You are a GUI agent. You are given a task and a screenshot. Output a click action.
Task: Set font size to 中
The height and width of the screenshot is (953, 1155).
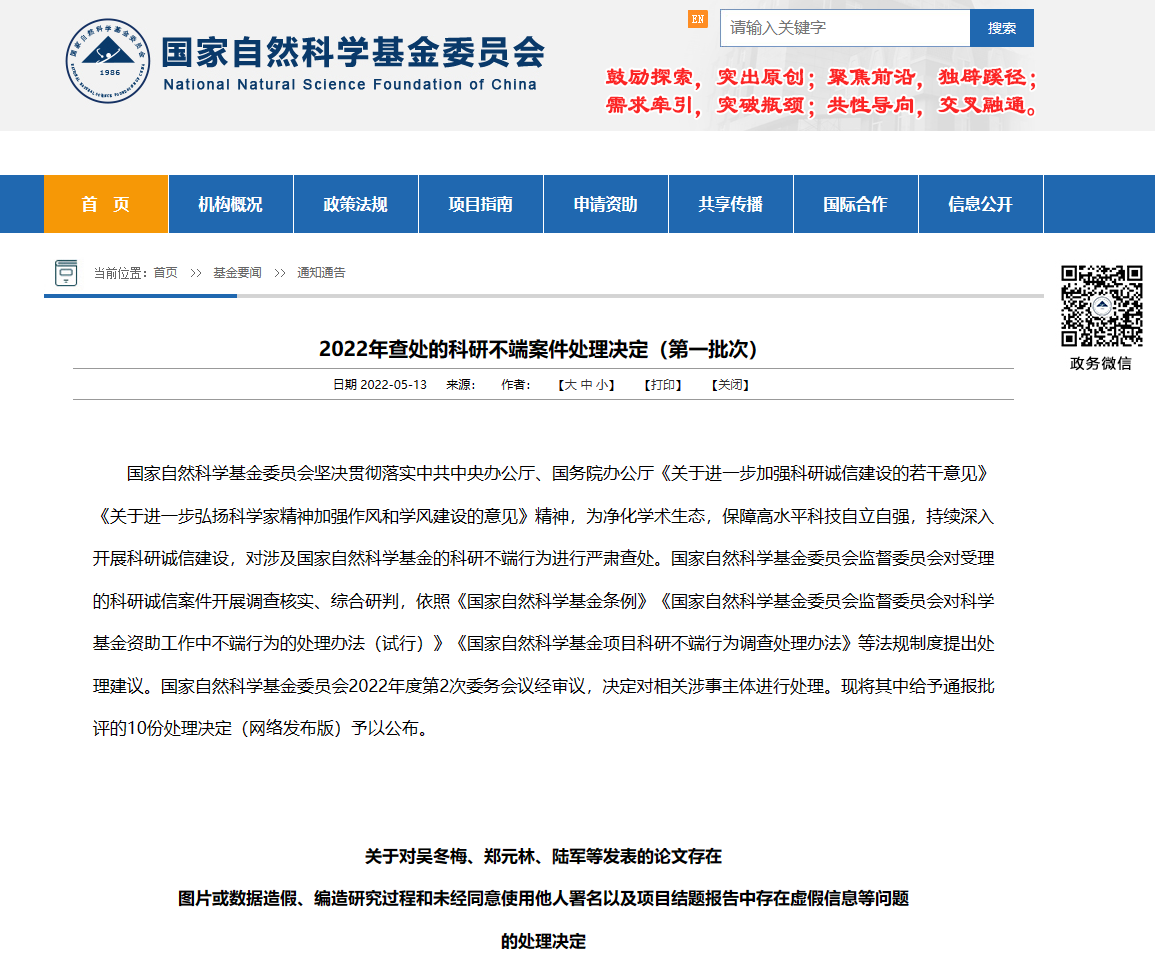pos(586,385)
